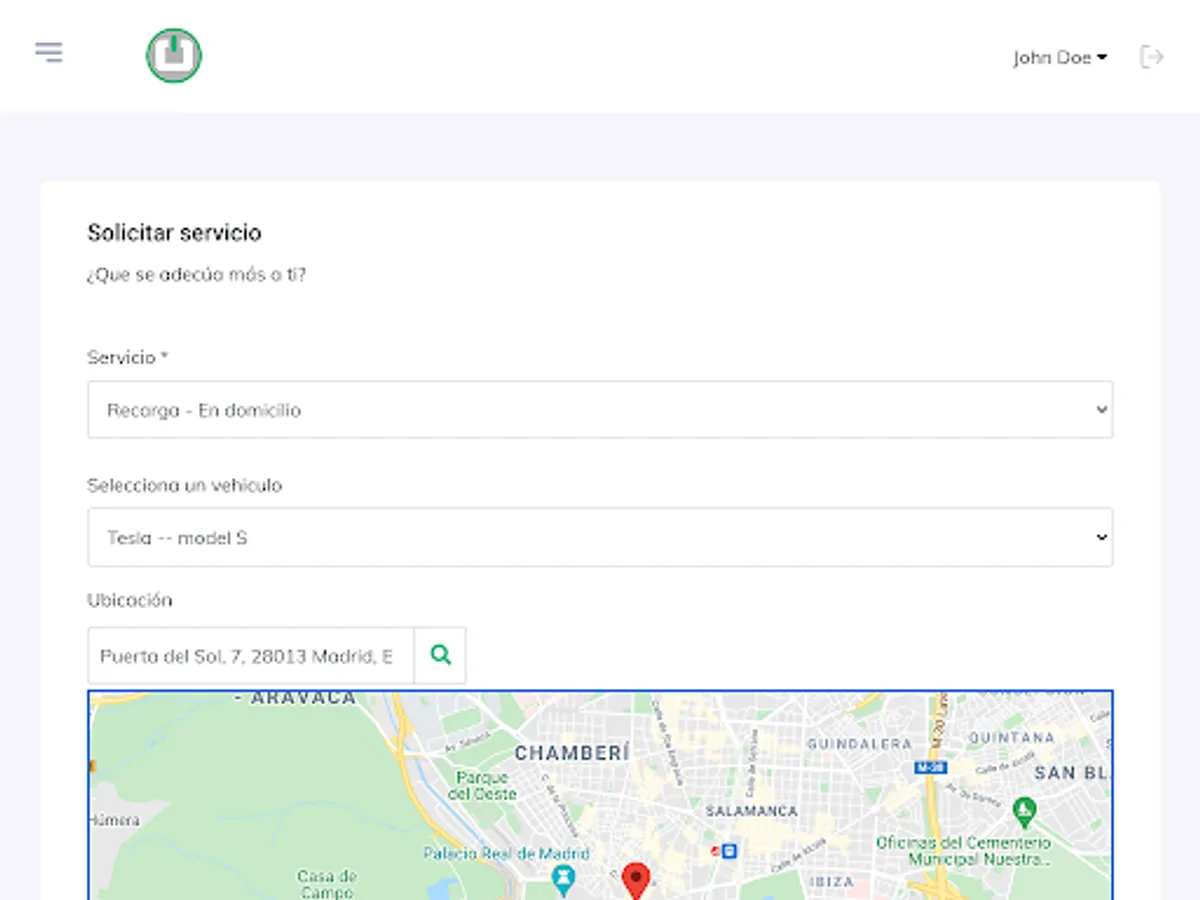Click the IBIZA map label

point(832,882)
